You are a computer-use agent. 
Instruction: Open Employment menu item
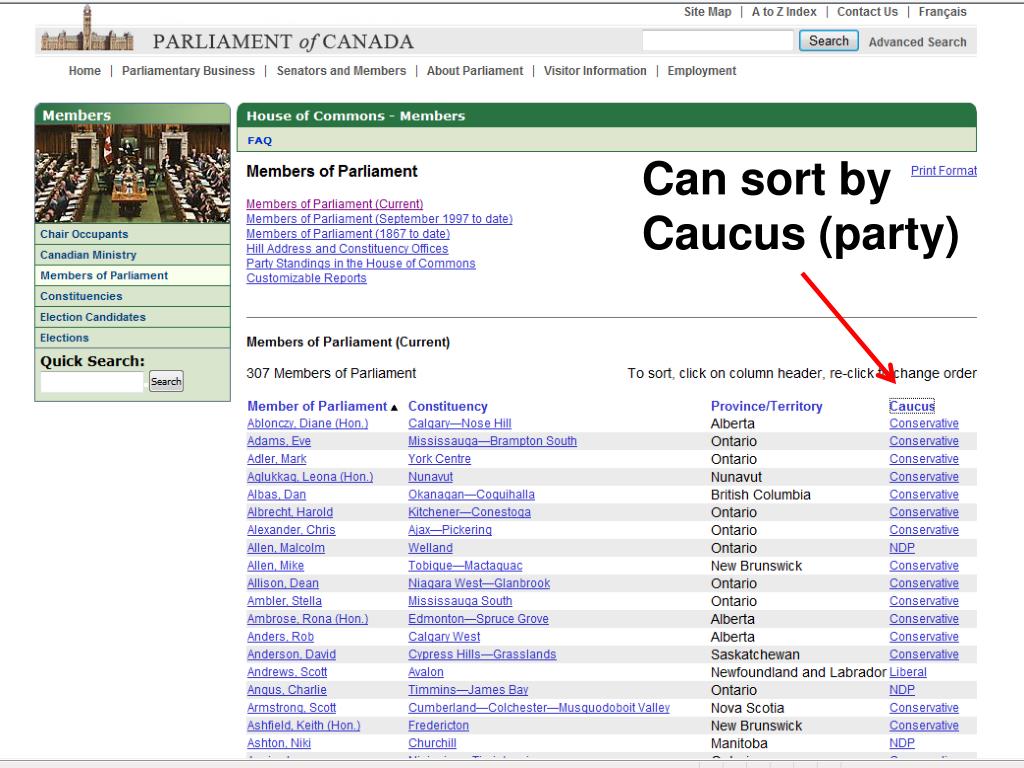coord(701,71)
